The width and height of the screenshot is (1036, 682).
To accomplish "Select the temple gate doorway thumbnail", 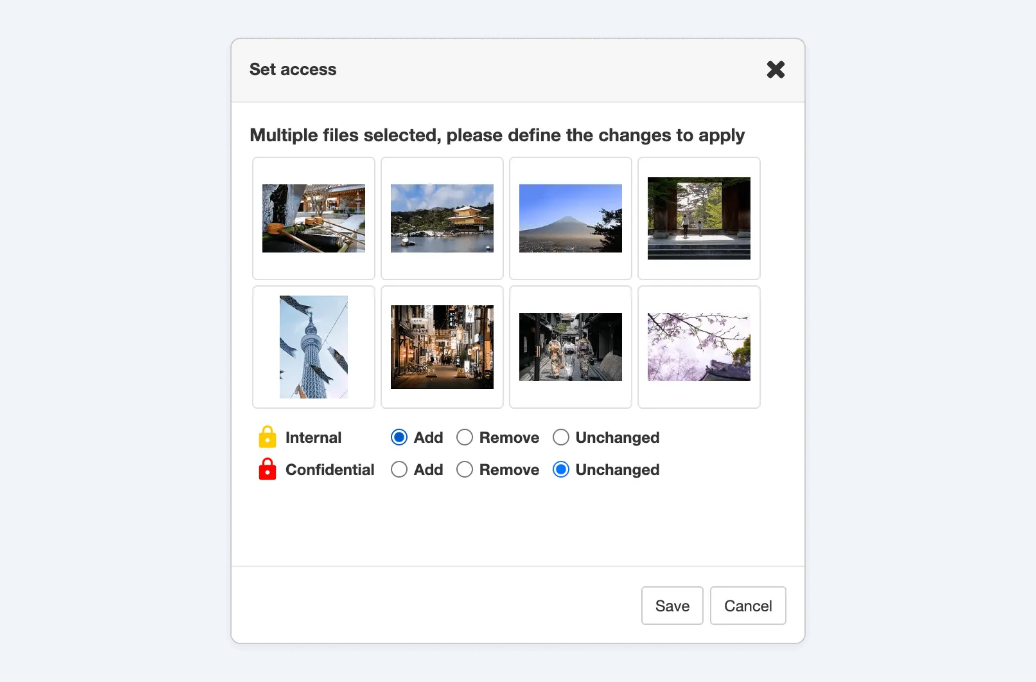I will point(699,218).
